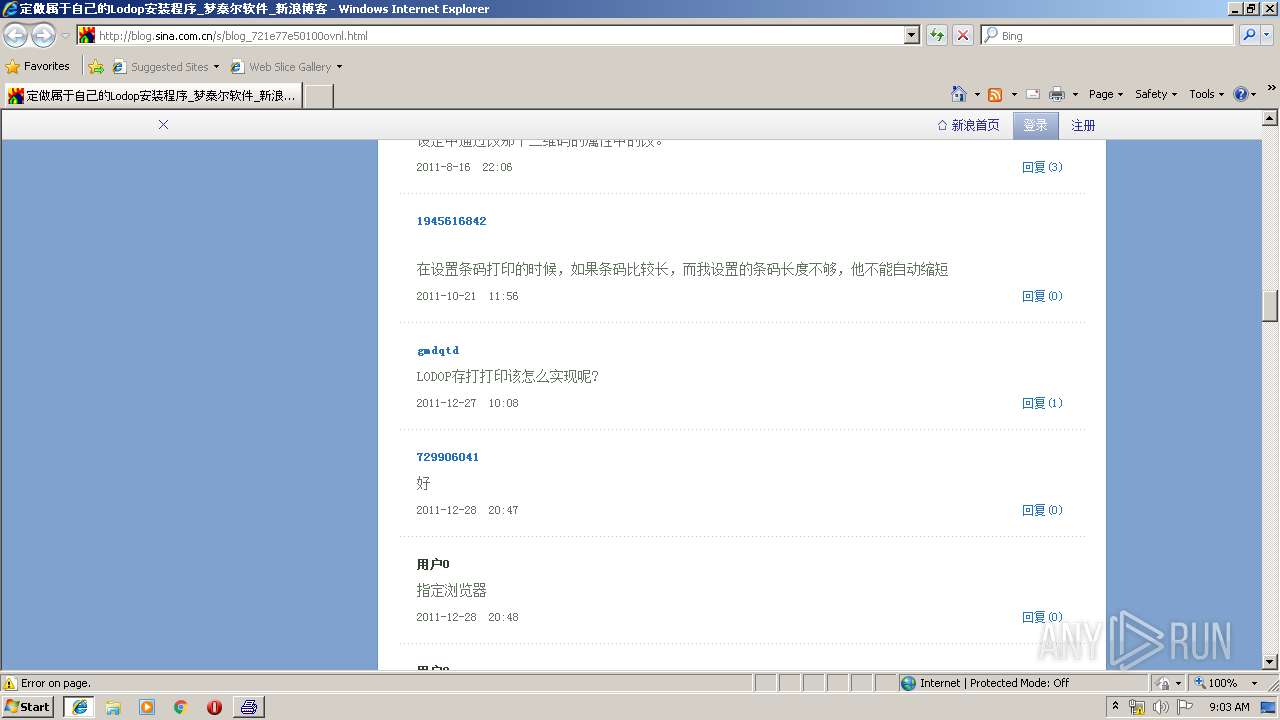This screenshot has width=1280, height=720.
Task: Expand the recent pages dropdown by nav buttons
Action: point(65,35)
